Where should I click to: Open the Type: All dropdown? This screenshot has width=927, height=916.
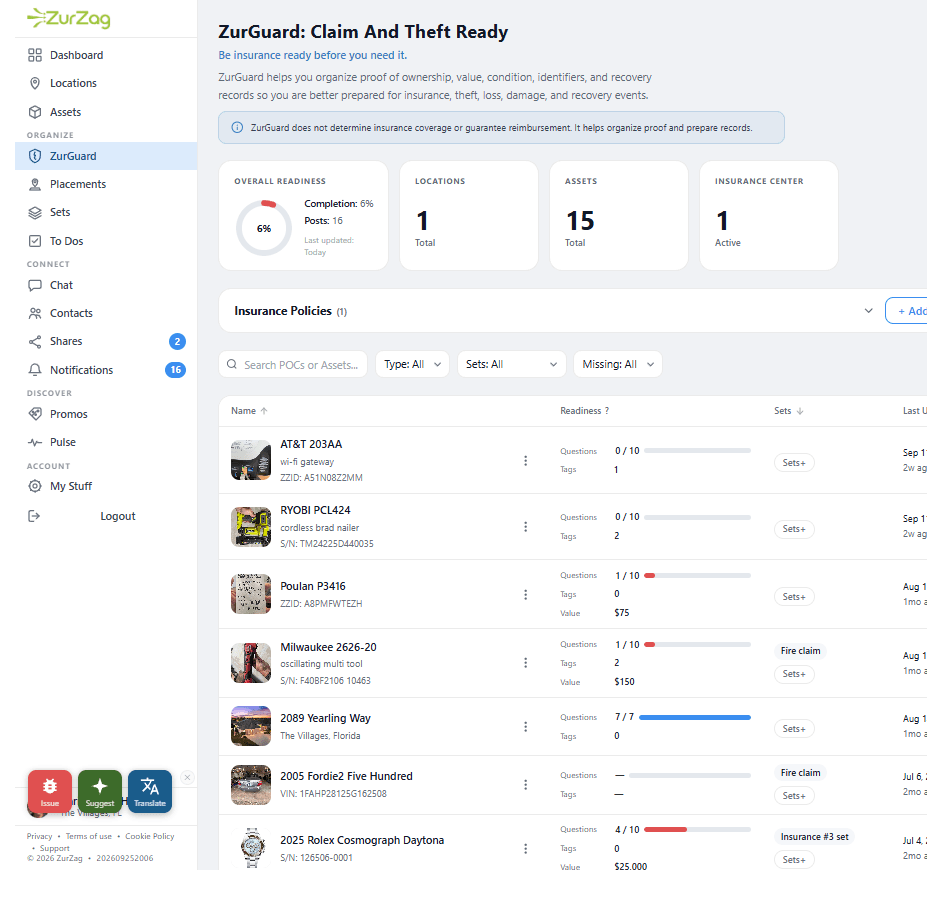tap(412, 364)
